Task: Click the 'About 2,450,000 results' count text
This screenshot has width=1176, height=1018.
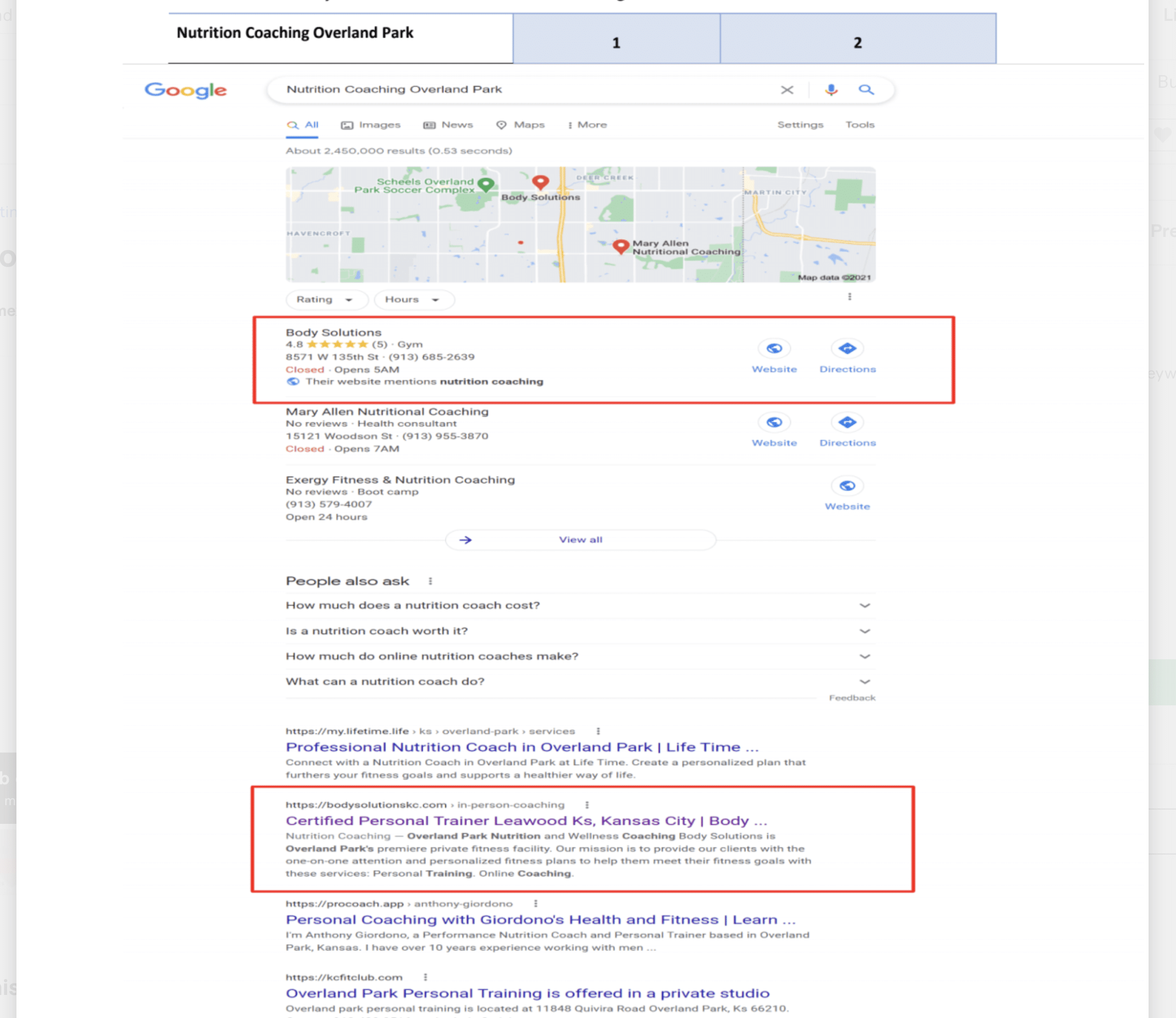Action: [x=398, y=151]
